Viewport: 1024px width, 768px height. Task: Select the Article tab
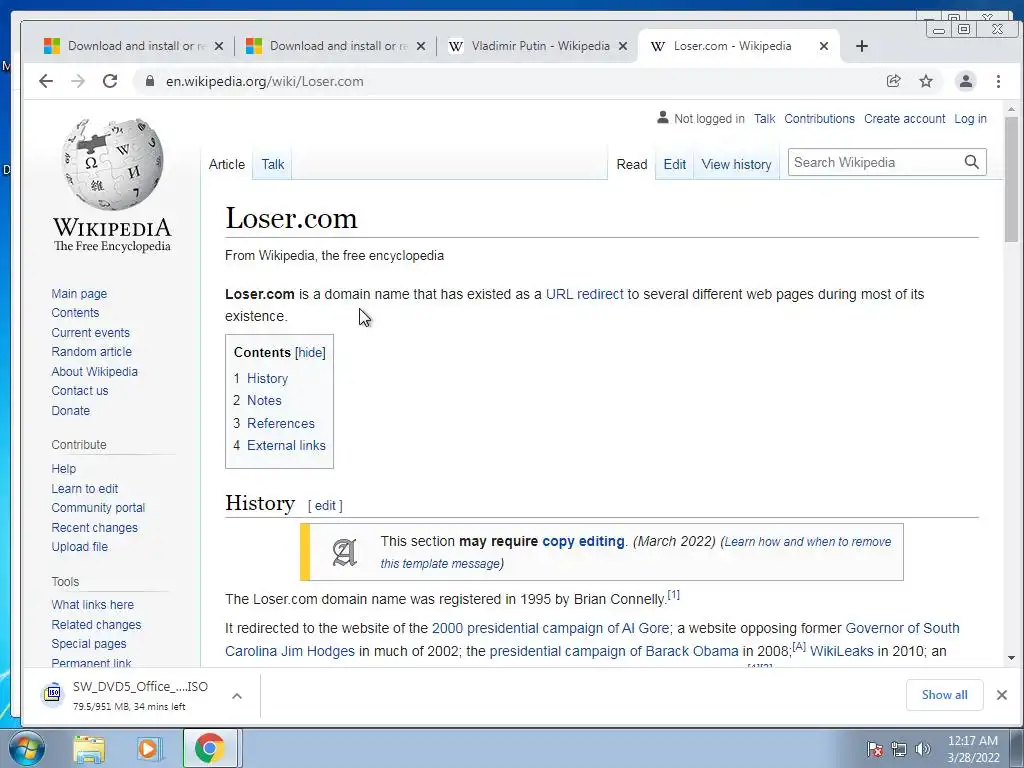pyautogui.click(x=227, y=165)
